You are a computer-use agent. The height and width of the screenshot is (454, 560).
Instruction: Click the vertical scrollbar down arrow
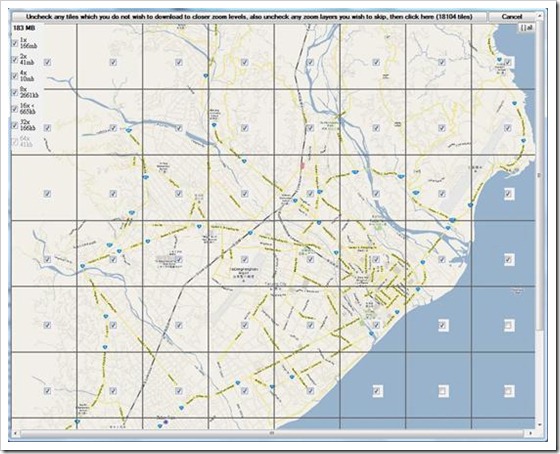pyautogui.click(x=540, y=425)
